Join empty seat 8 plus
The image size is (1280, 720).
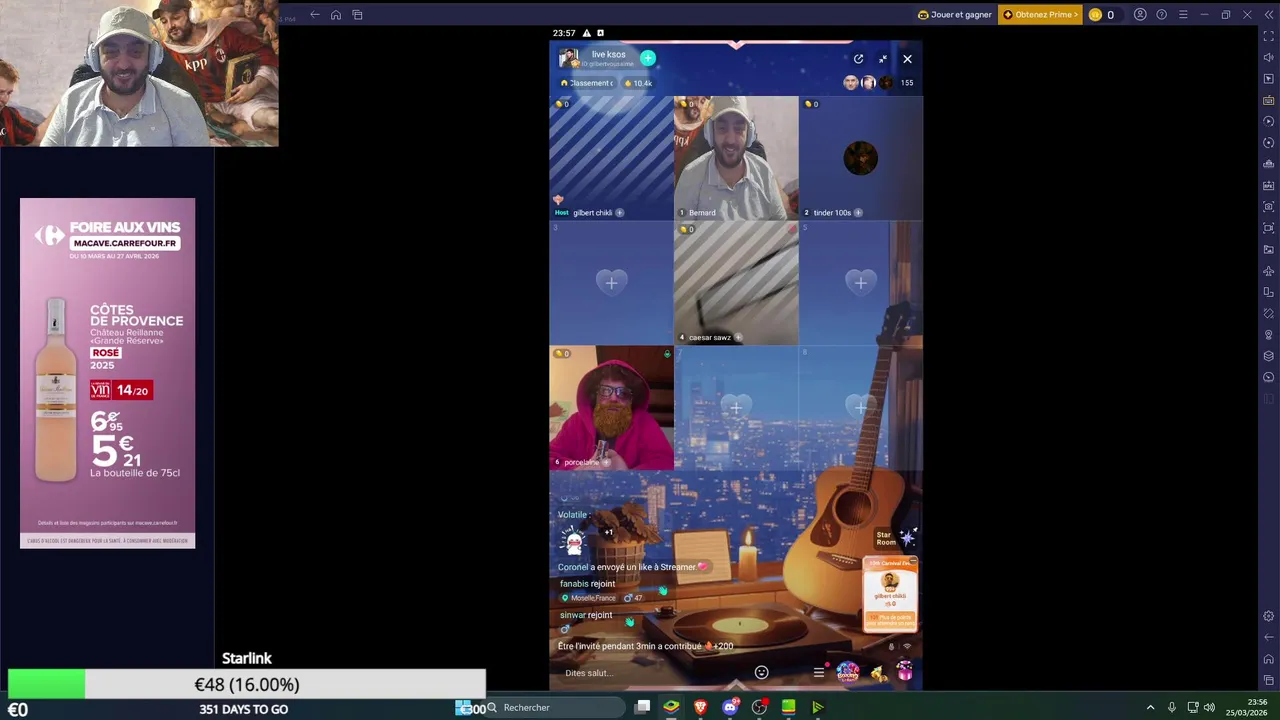[x=860, y=407]
